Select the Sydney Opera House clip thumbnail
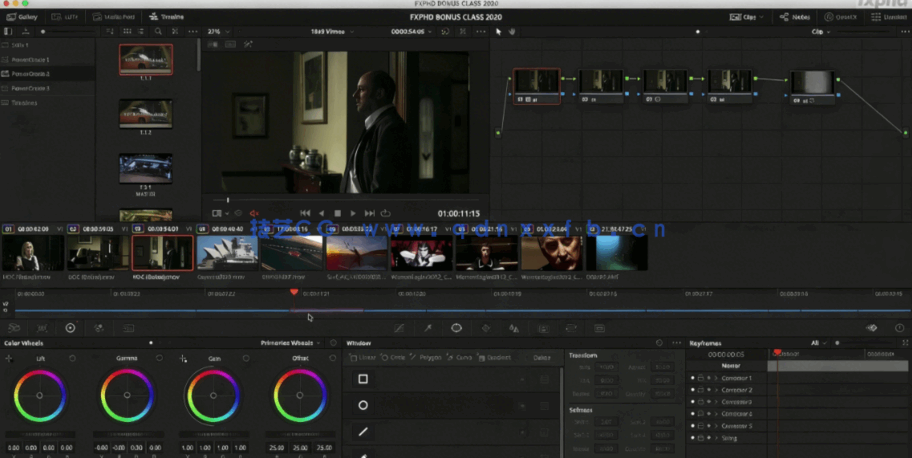This screenshot has width=912, height=458. [x=227, y=253]
